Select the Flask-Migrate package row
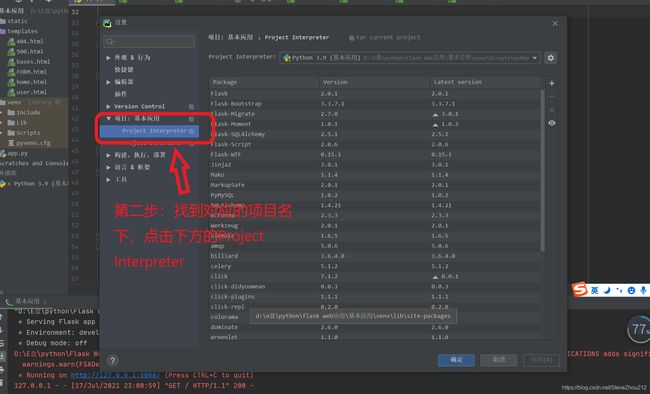This screenshot has height=394, width=650. 375,114
